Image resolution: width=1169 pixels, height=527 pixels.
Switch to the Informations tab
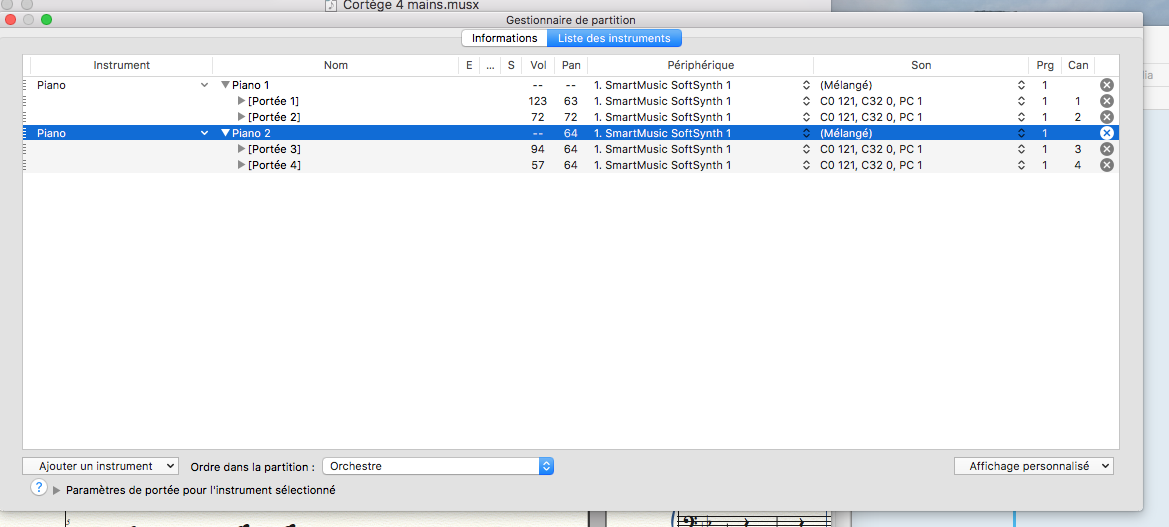(x=504, y=38)
